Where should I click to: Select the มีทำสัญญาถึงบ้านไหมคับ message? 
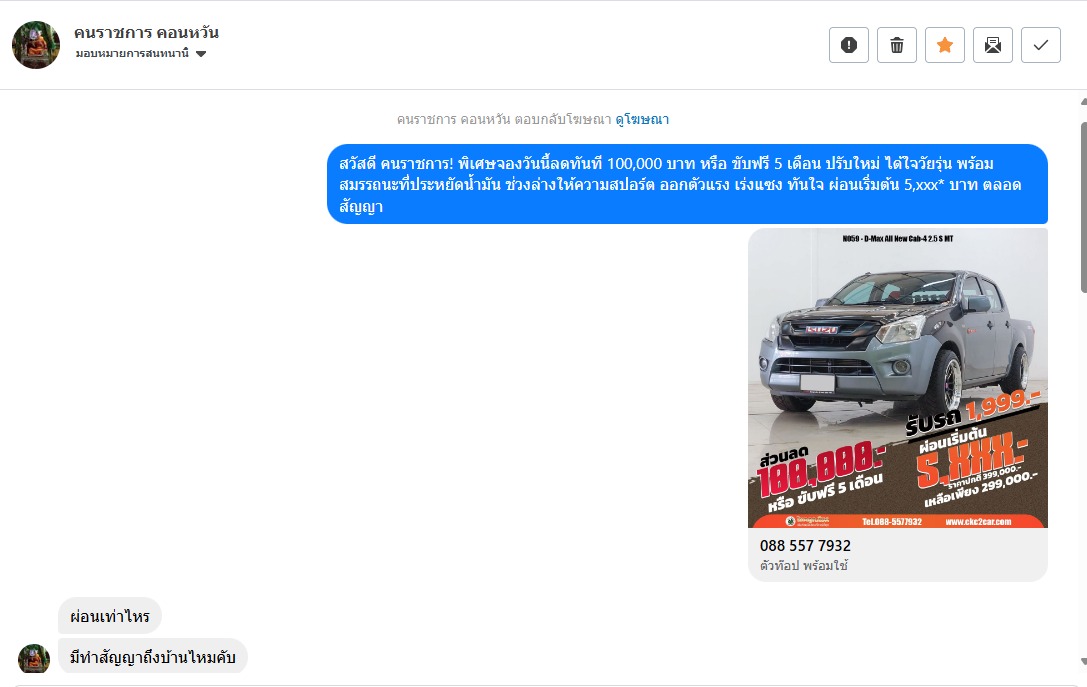click(x=153, y=656)
